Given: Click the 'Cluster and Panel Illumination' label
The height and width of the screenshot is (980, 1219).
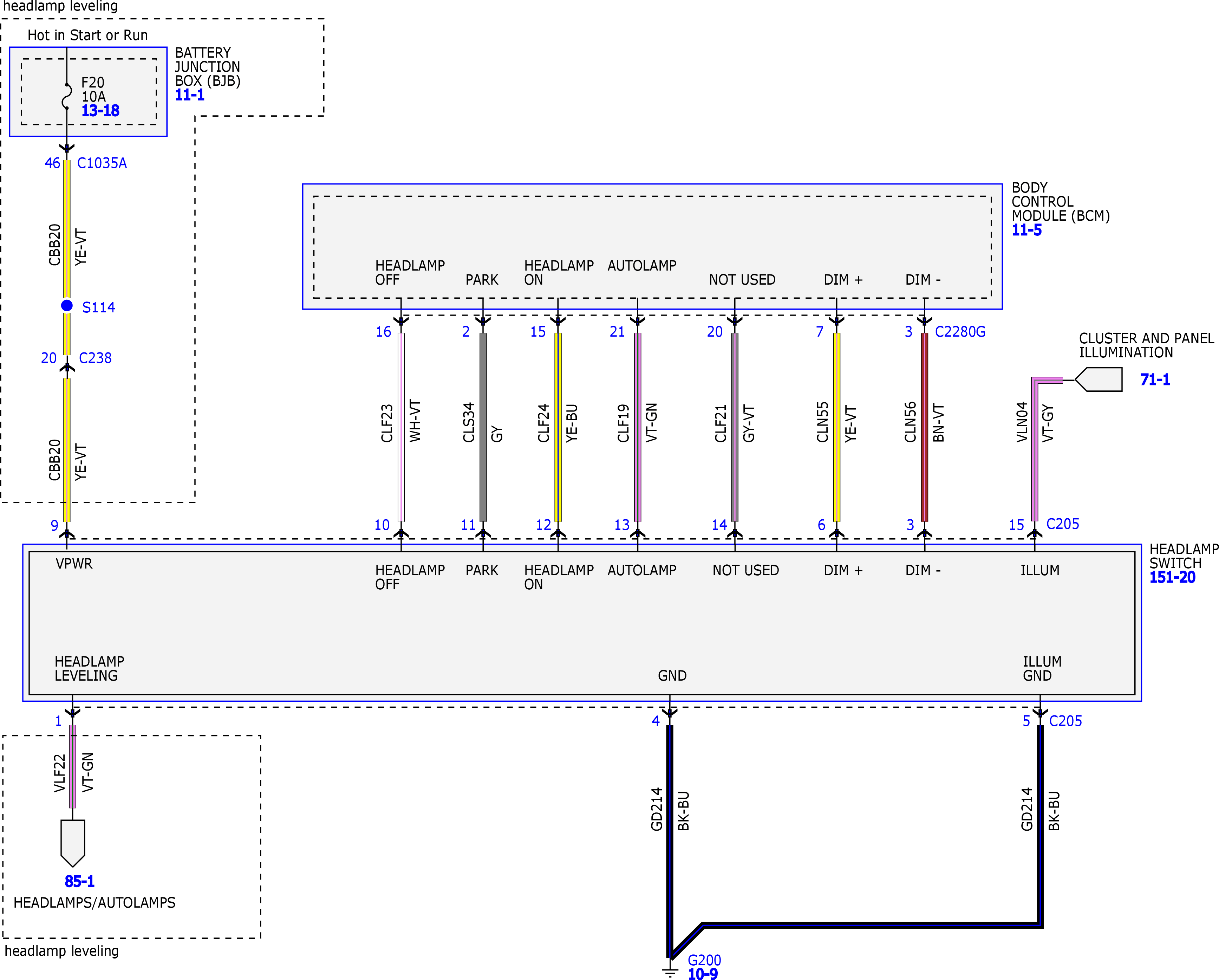Looking at the screenshot, I should (x=1147, y=345).
